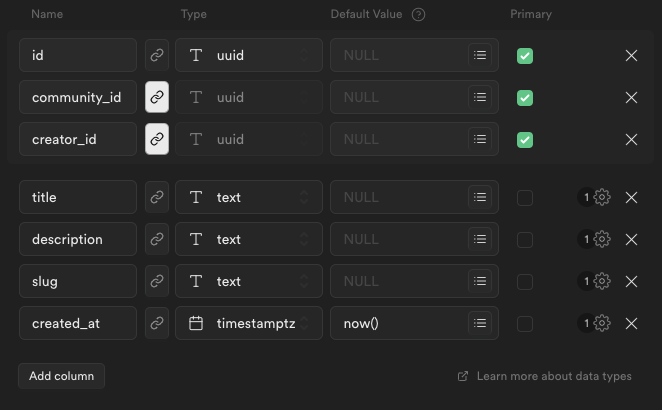
Task: Enable the Primary checkbox for title
Action: tap(525, 198)
